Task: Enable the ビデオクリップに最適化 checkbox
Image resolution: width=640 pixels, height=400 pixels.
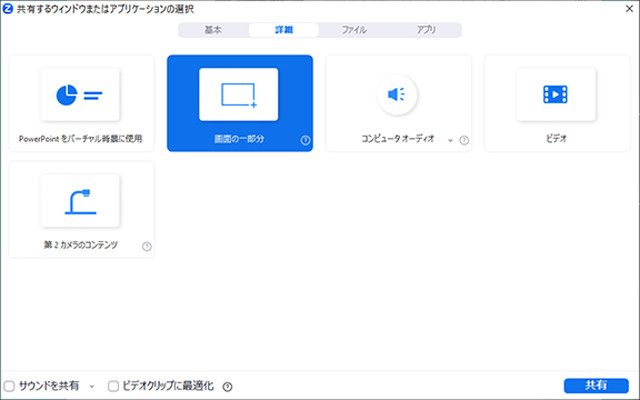Action: click(x=113, y=386)
